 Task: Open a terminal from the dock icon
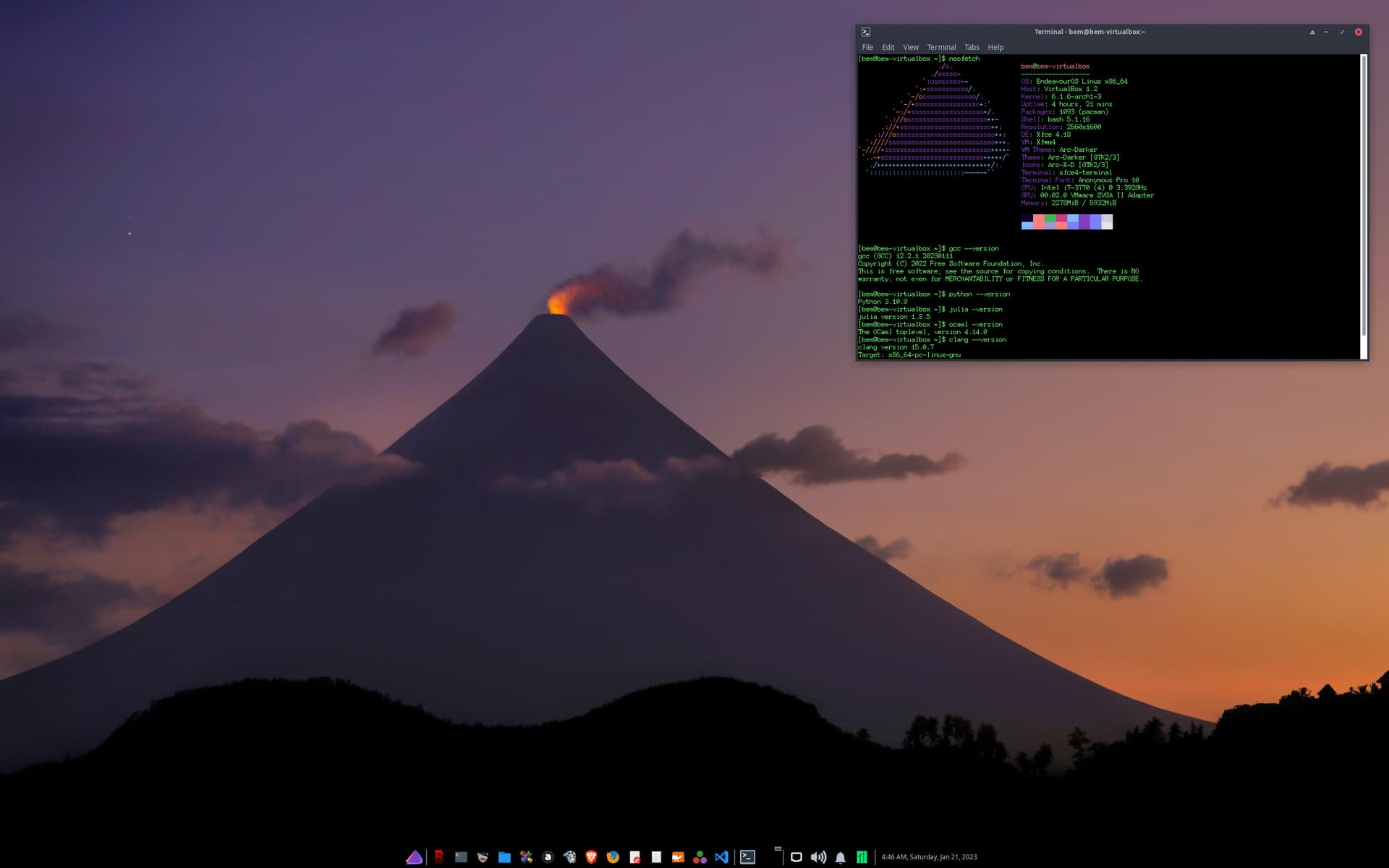[749, 856]
